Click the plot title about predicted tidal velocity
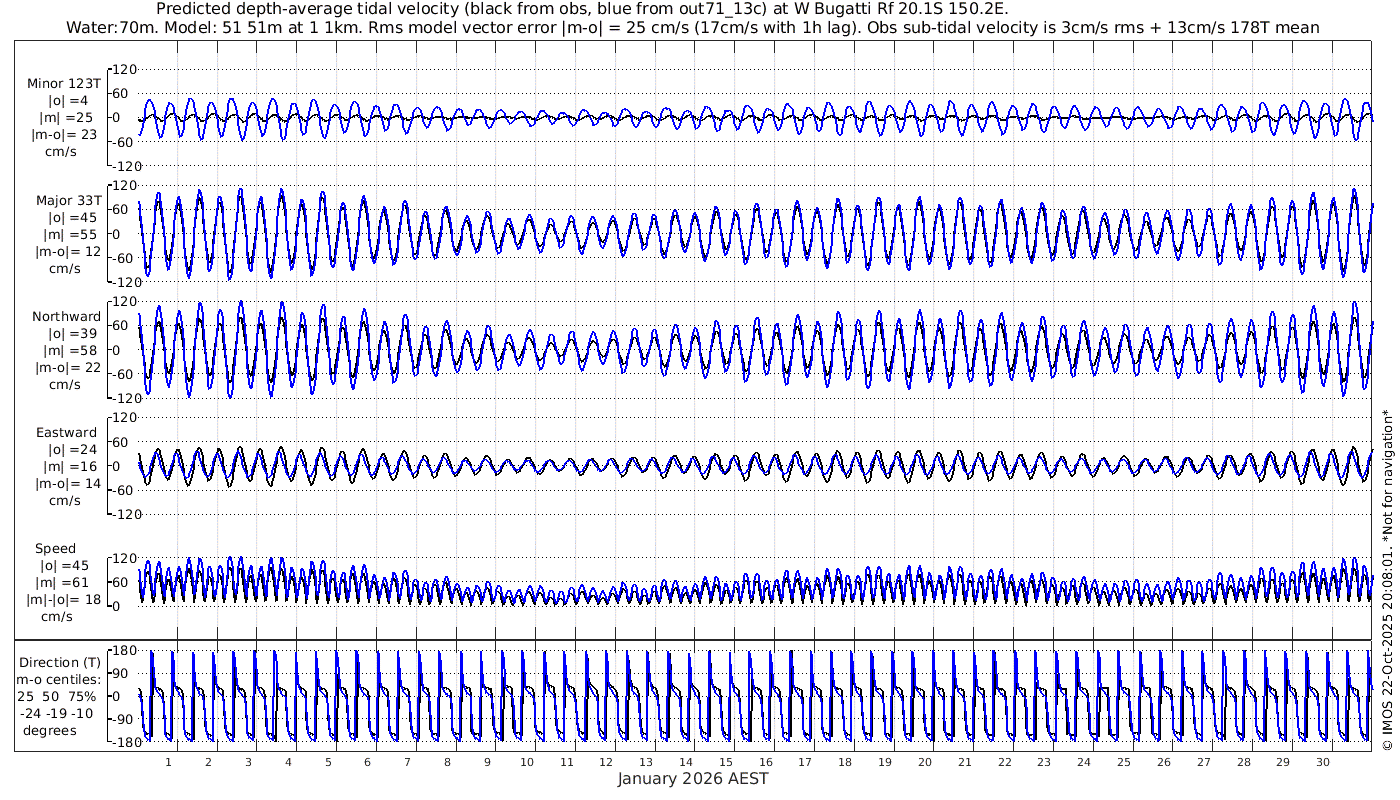 tap(582, 9)
